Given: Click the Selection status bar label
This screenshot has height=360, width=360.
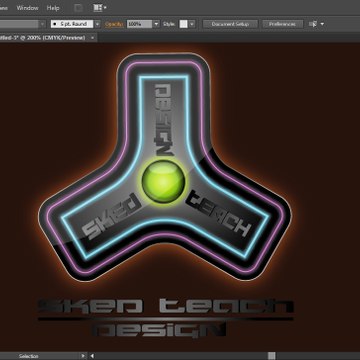Looking at the screenshot, I should coord(29,356).
